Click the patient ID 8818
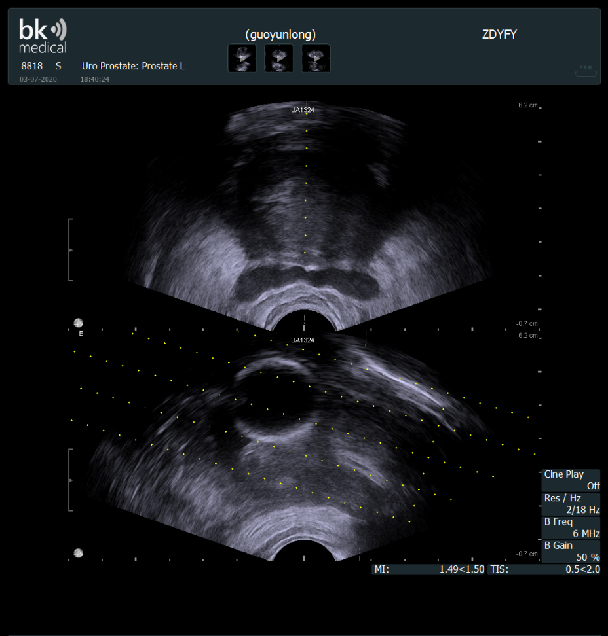 point(32,66)
